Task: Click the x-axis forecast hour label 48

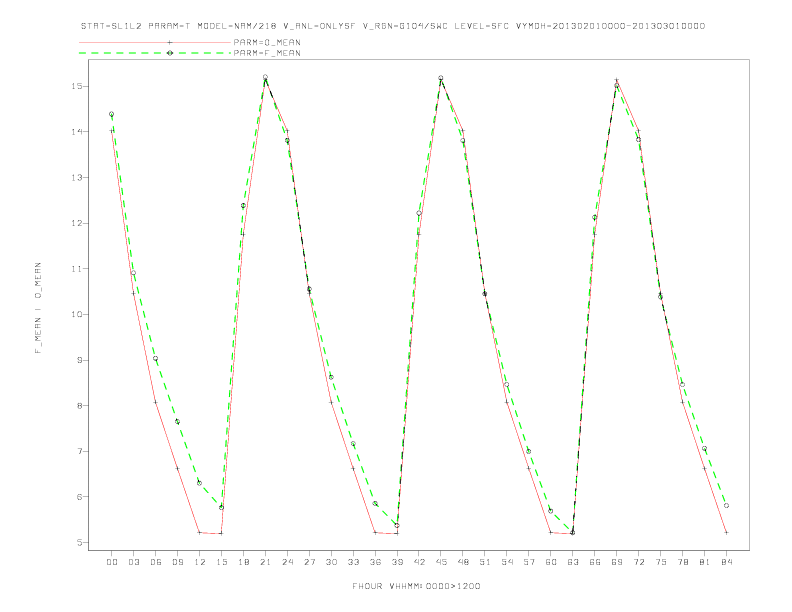Action: 463,562
